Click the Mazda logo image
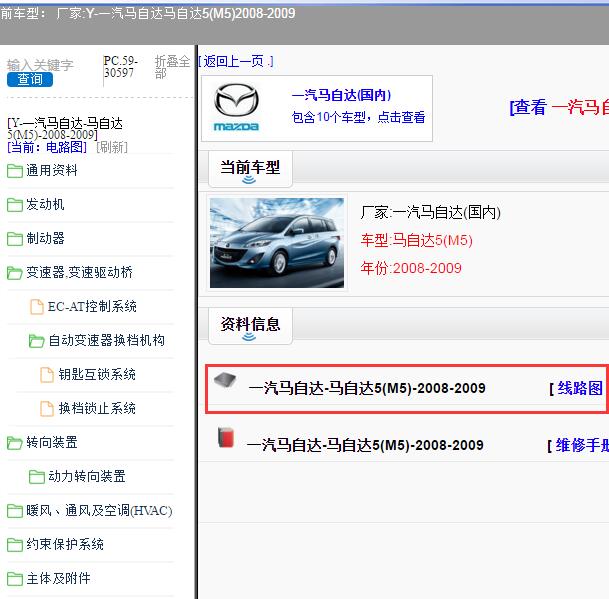The width and height of the screenshot is (609, 599). point(236,108)
